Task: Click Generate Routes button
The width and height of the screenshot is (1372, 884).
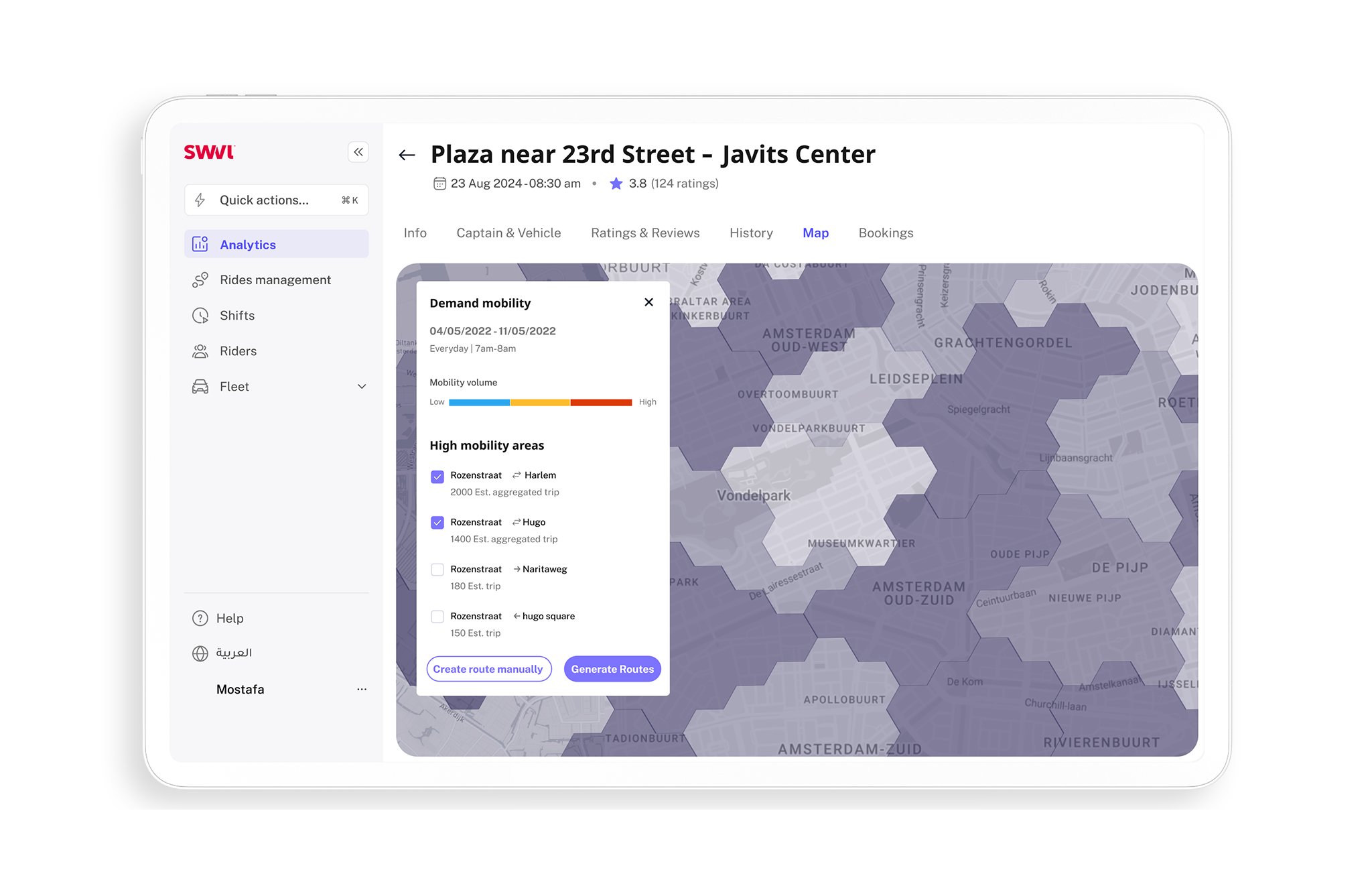Action: point(612,669)
